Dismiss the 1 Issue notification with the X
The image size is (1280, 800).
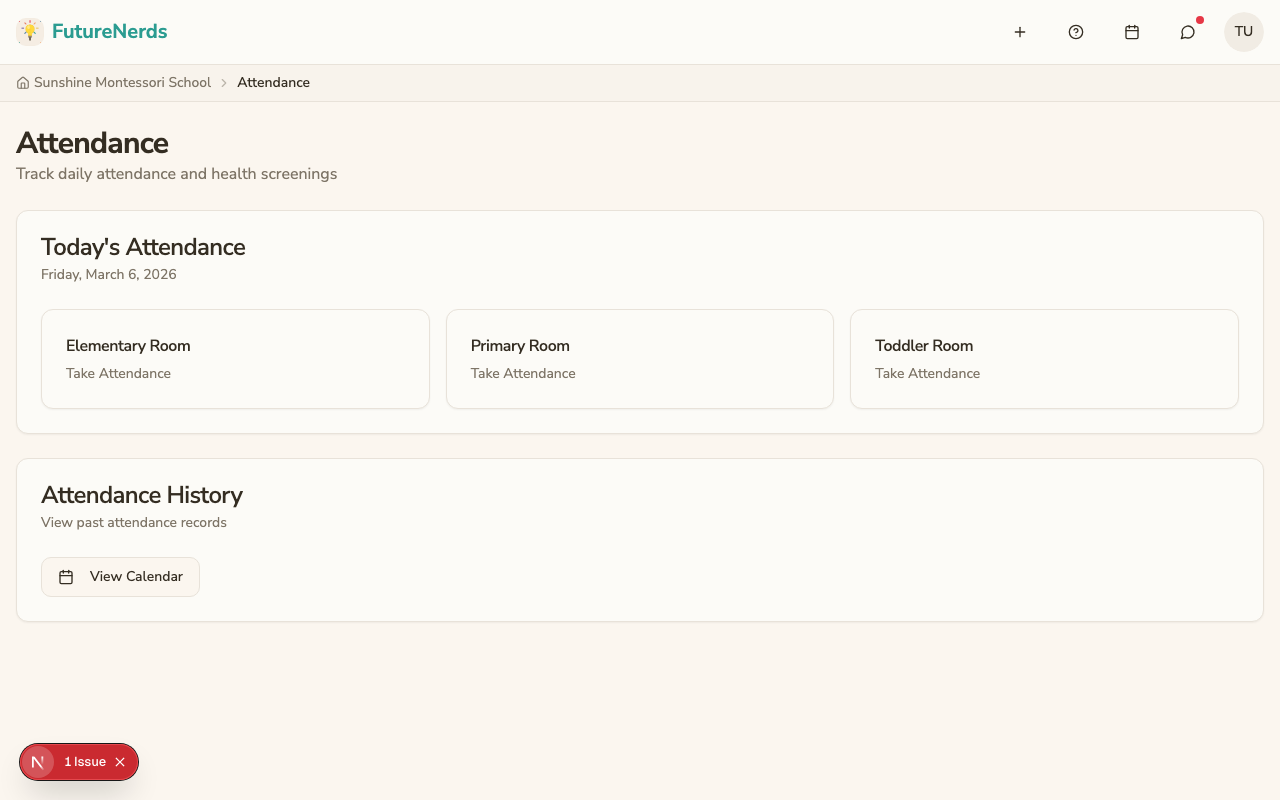[120, 762]
